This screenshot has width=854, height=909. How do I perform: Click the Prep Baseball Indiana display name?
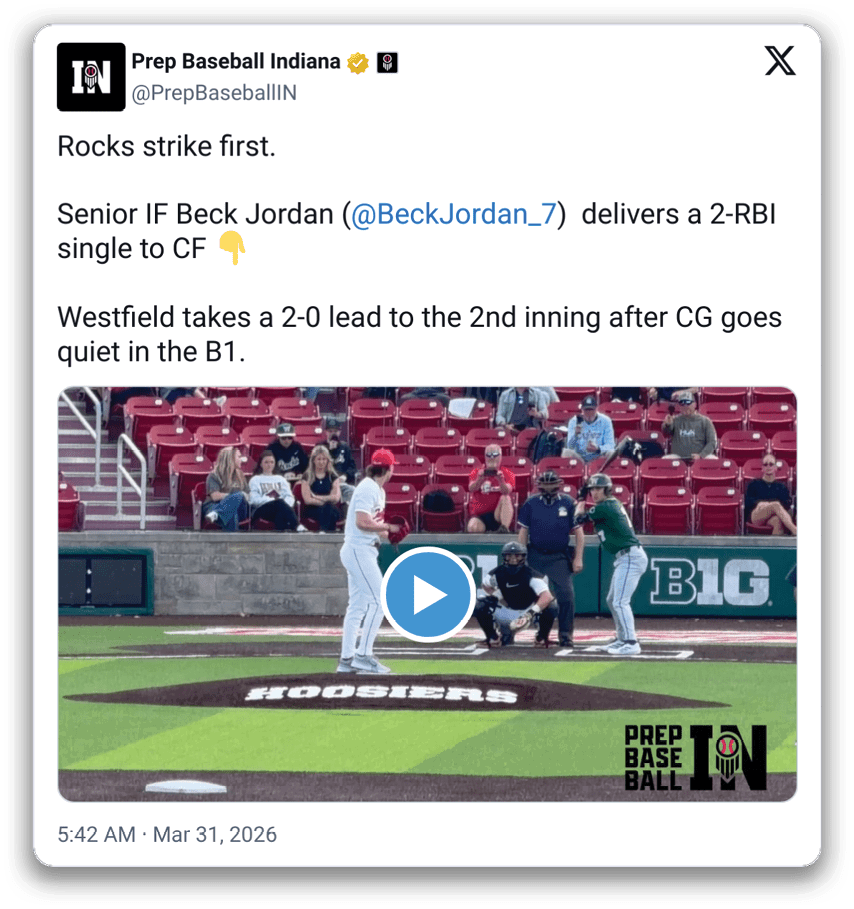(235, 61)
